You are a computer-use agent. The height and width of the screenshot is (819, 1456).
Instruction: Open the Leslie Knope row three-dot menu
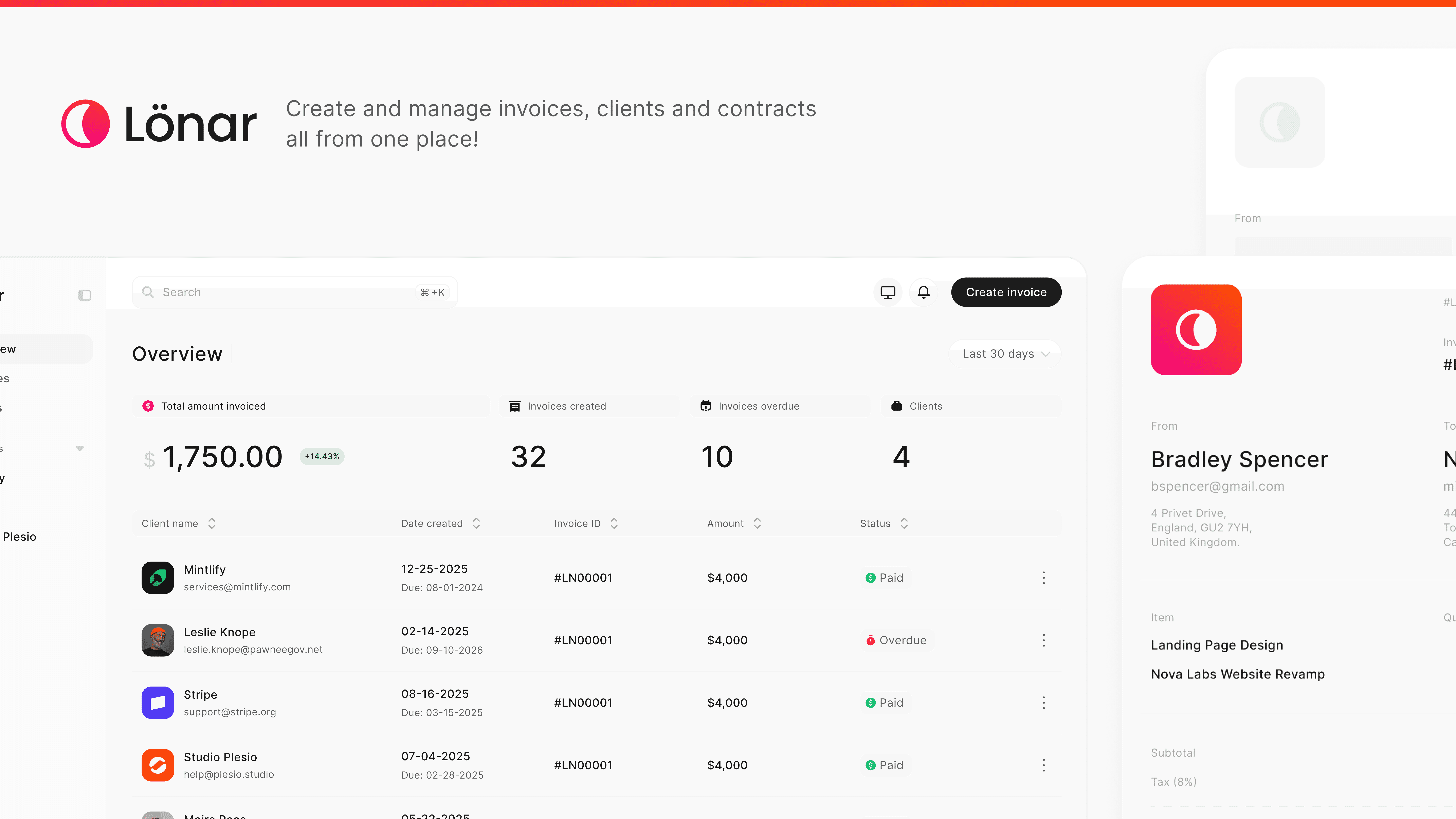[1043, 640]
